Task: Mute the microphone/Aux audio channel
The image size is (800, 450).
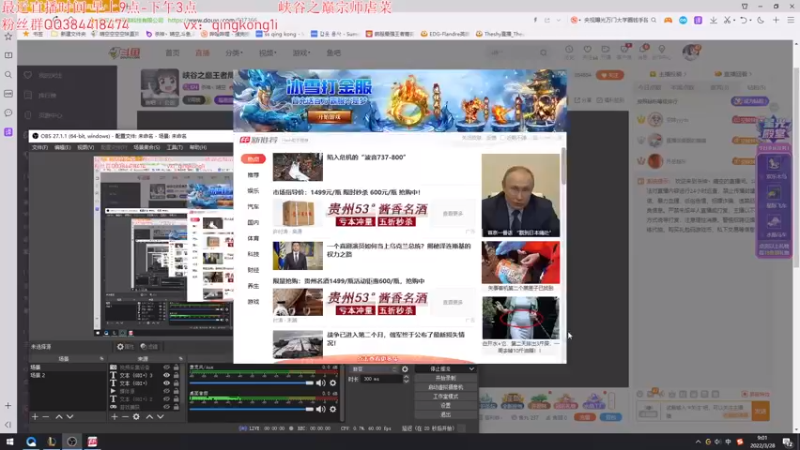Action: point(320,383)
